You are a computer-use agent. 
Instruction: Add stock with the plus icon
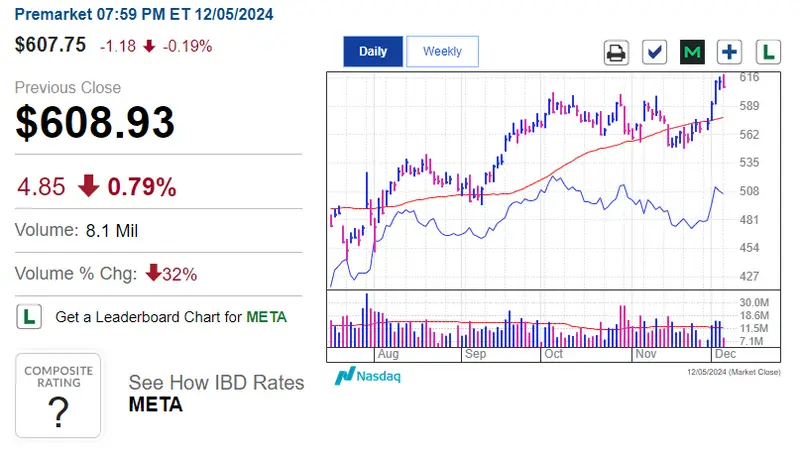click(x=730, y=52)
